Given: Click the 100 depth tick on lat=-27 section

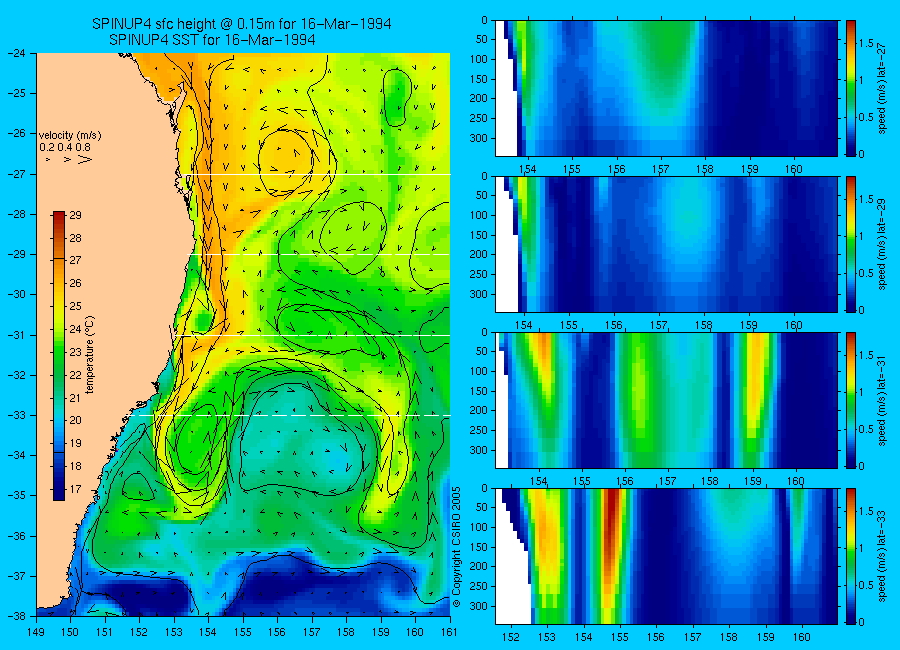Looking at the screenshot, I should tap(479, 59).
